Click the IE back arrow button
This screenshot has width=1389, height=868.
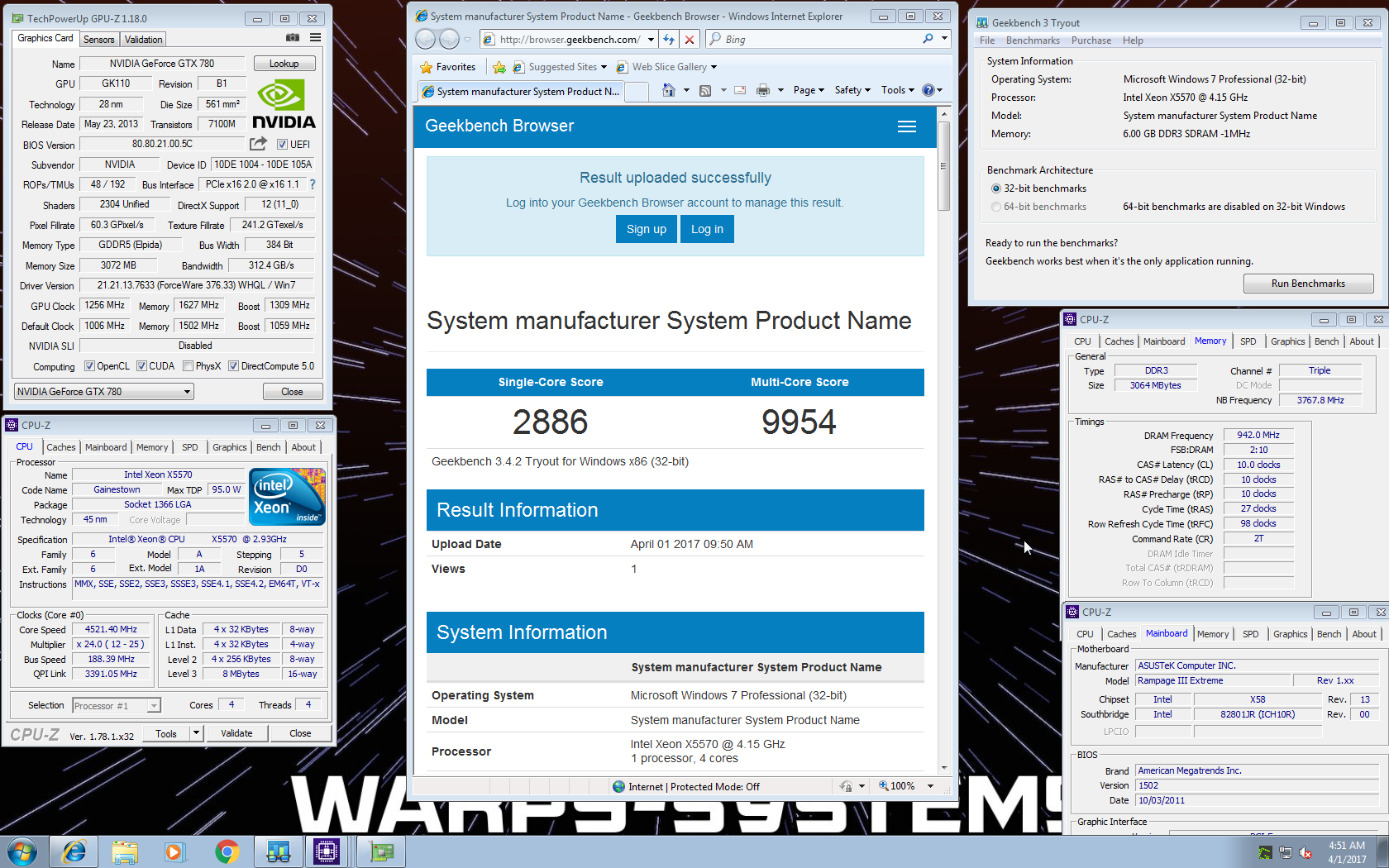coord(425,39)
